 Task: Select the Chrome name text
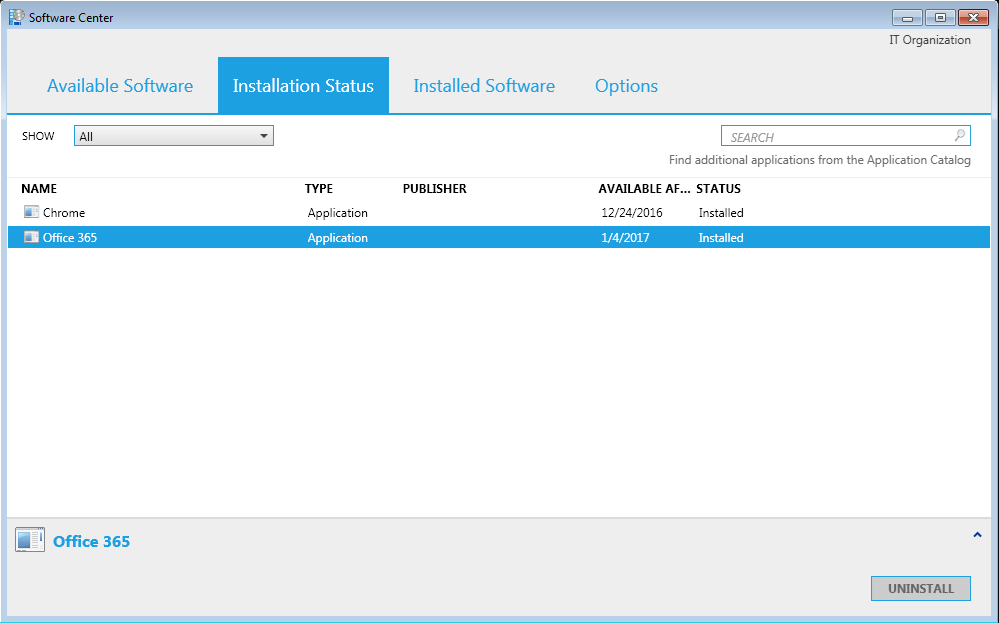tap(64, 213)
